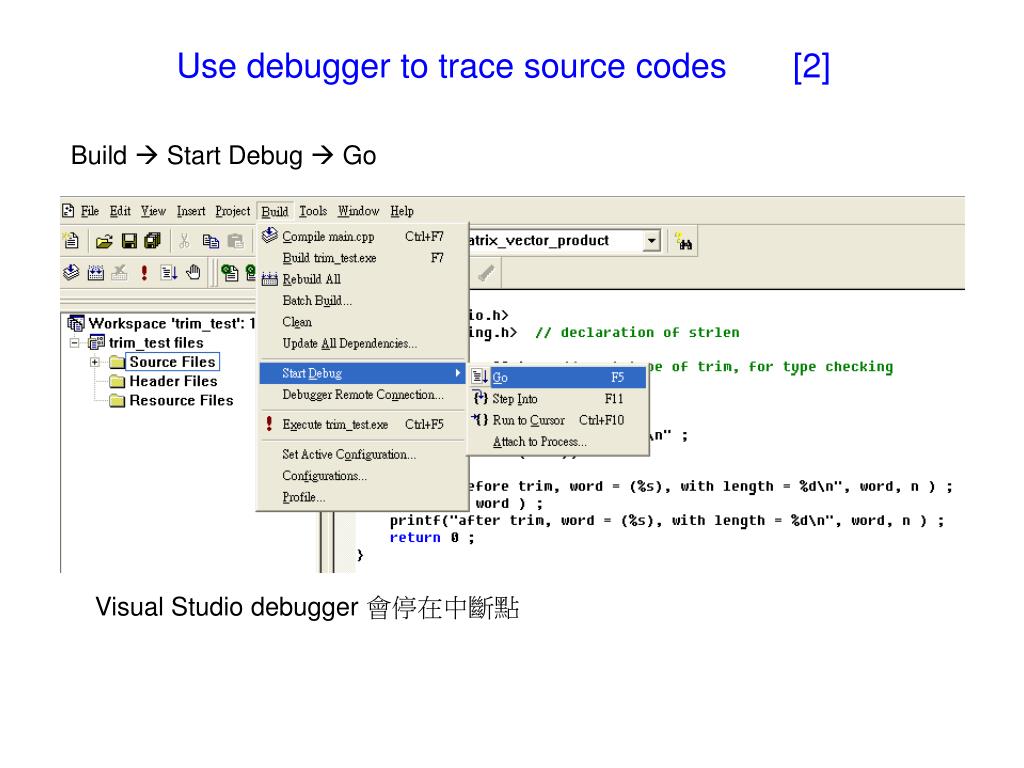Image resolution: width=1024 pixels, height=768 pixels.
Task: Choose Compile main.cpp menu entry
Action: pyautogui.click(x=363, y=236)
